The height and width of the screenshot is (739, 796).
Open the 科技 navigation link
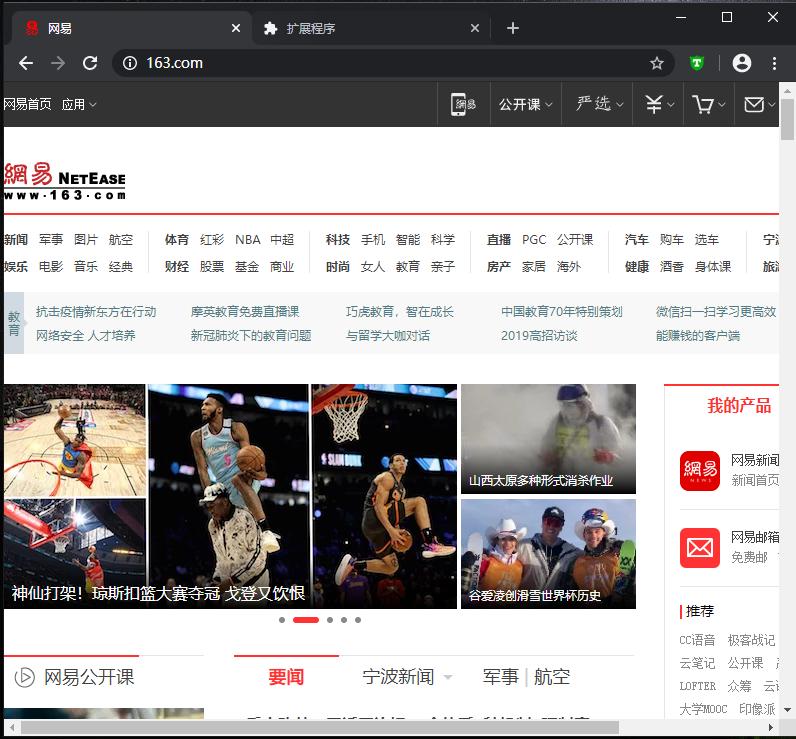click(338, 240)
